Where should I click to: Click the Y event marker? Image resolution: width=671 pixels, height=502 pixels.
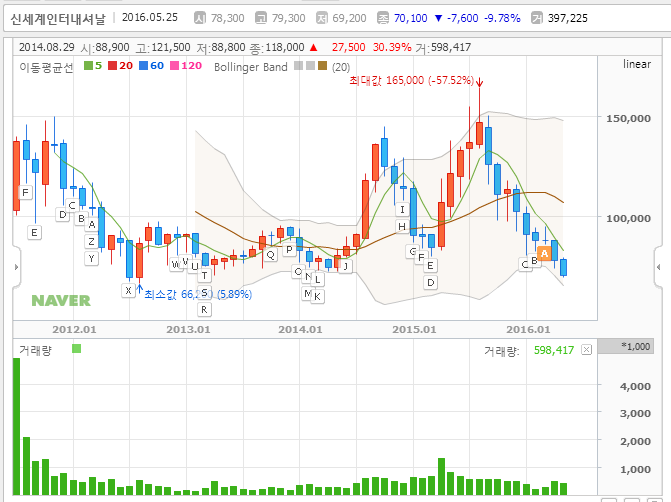91,258
